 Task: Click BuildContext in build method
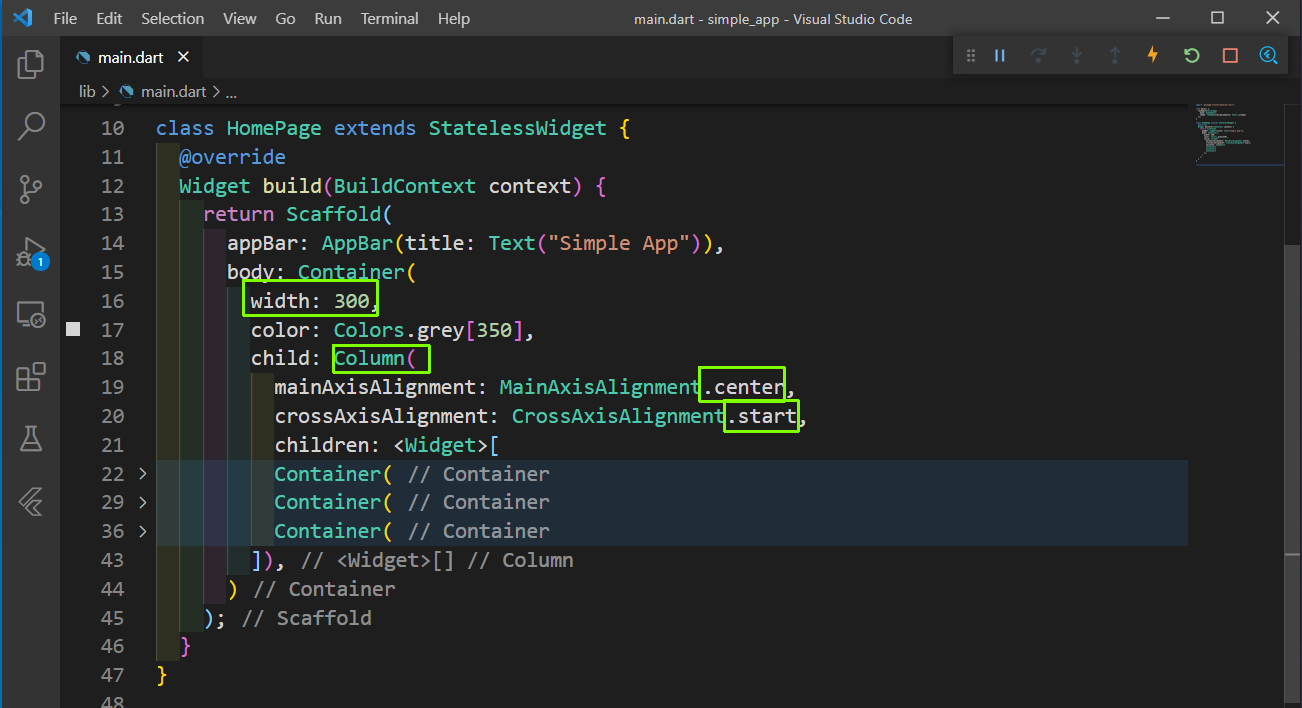click(x=405, y=186)
